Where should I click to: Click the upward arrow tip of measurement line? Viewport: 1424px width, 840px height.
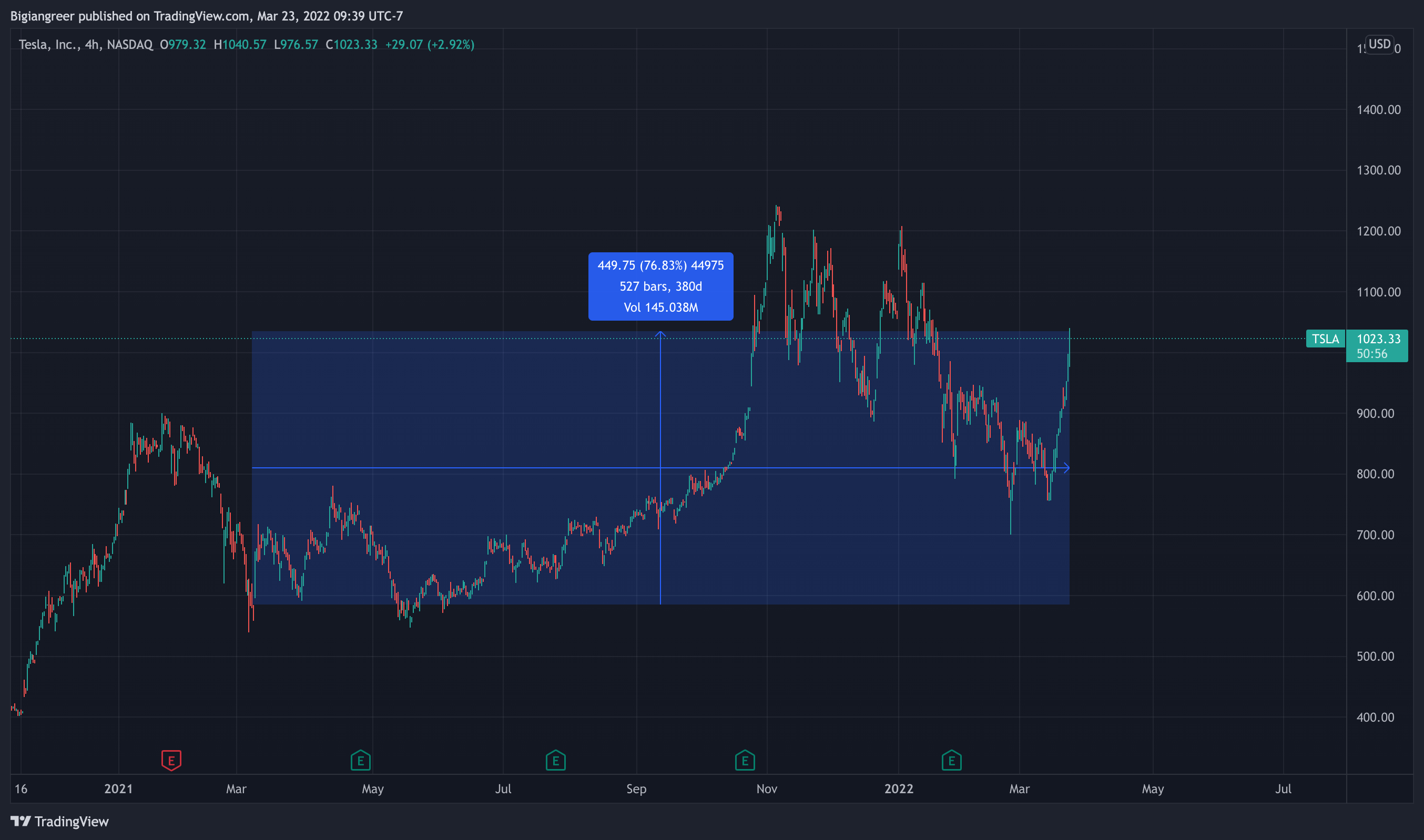[x=660, y=334]
